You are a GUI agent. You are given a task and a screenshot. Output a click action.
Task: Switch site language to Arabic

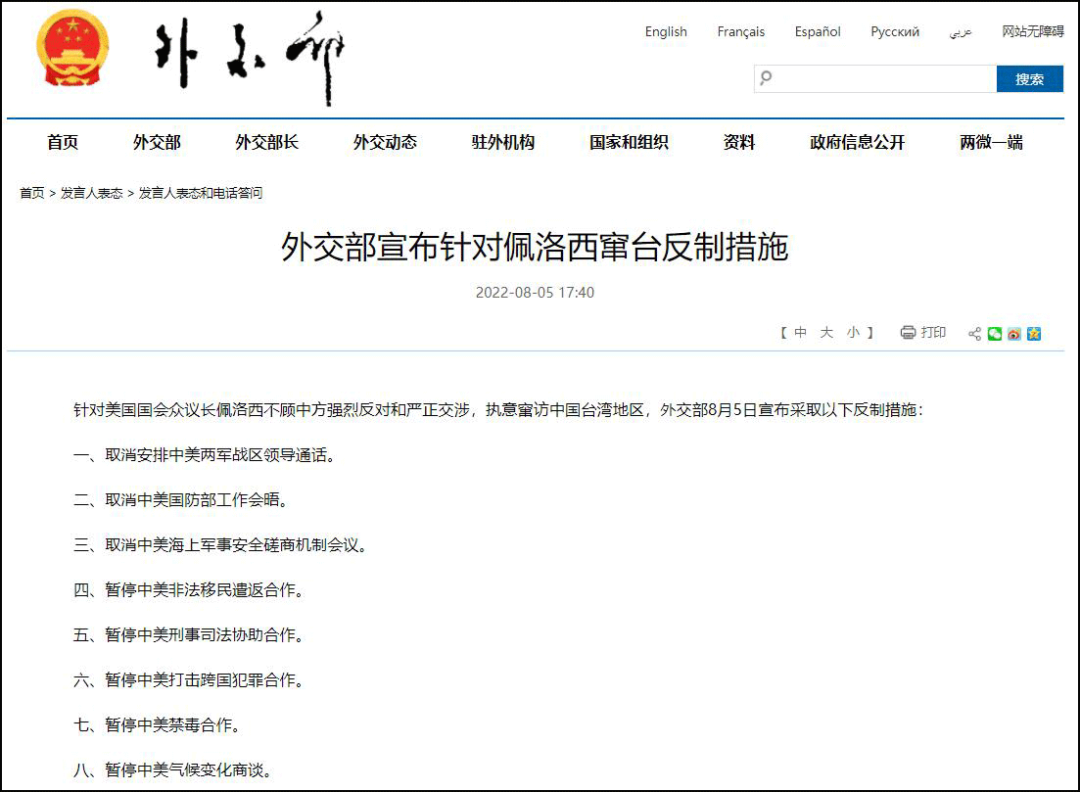tap(960, 32)
